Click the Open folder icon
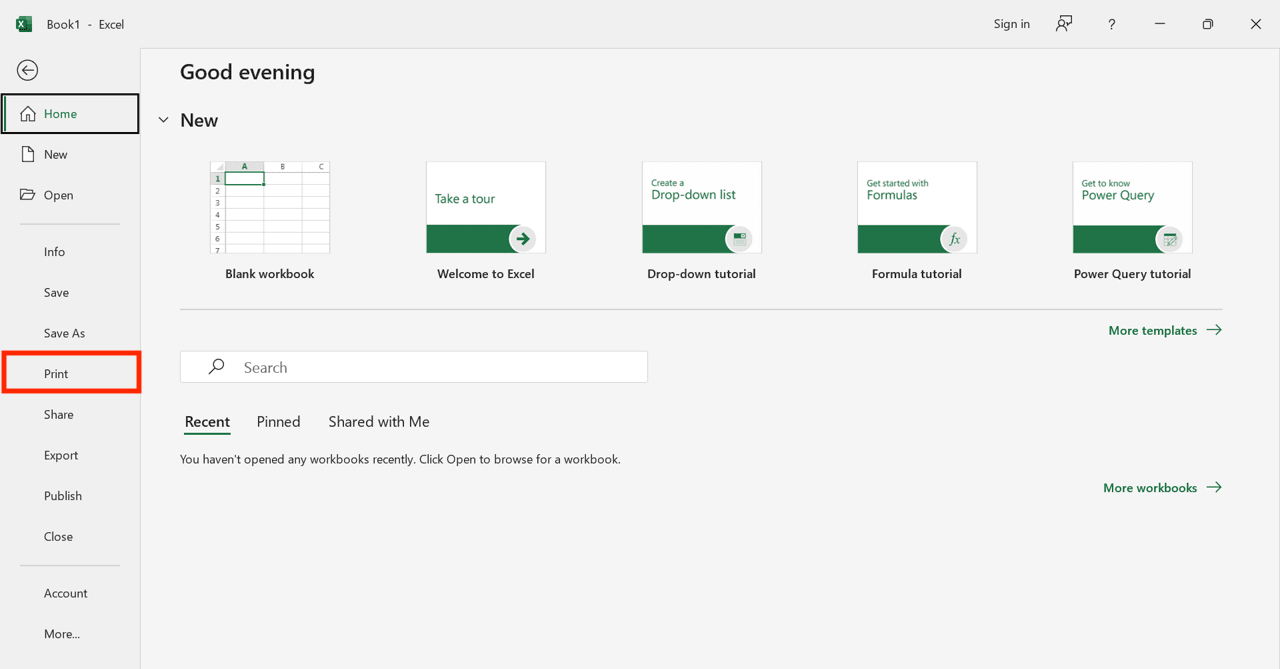 [x=28, y=195]
